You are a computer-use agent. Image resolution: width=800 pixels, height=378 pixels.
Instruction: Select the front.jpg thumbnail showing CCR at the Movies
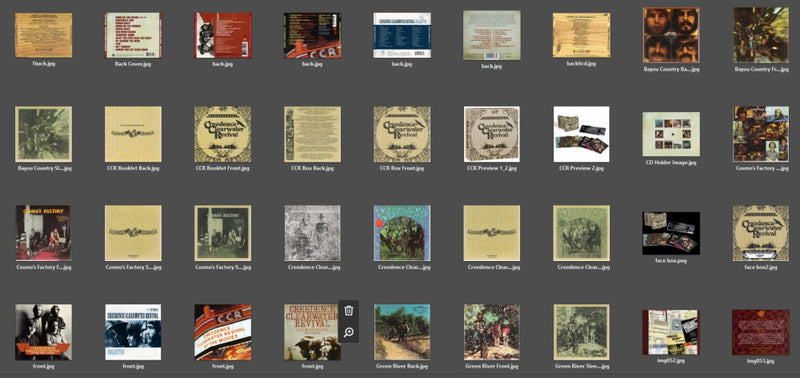[223, 332]
